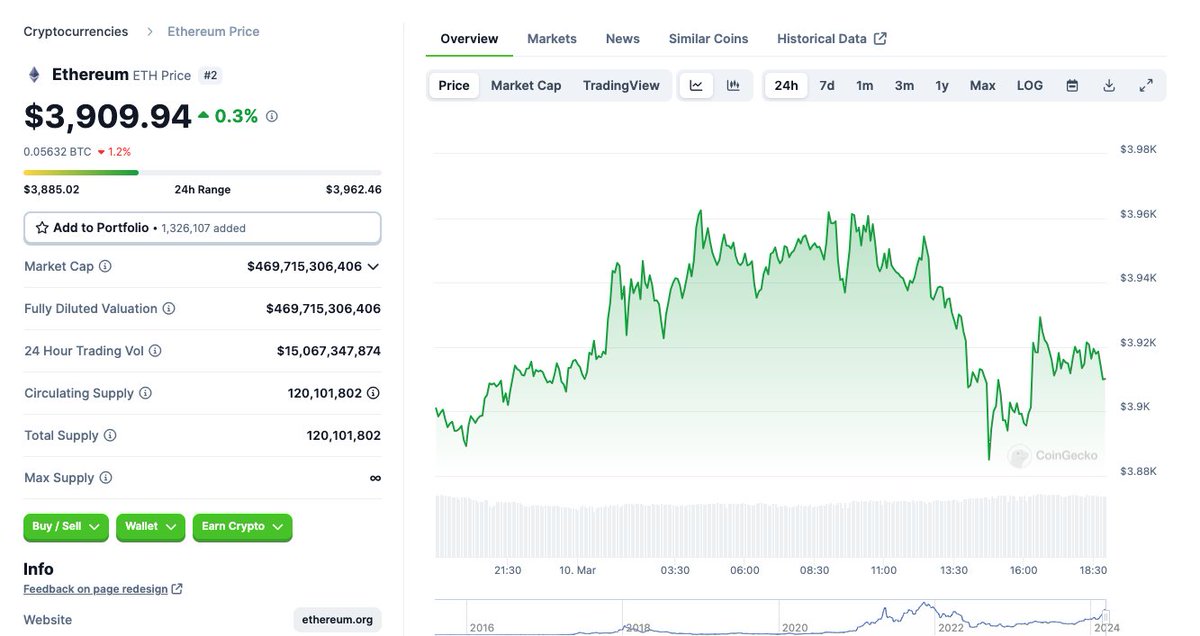The image size is (1200, 636).
Task: Click breadcrumb chevron after Cryptocurrencies
Action: [x=150, y=32]
